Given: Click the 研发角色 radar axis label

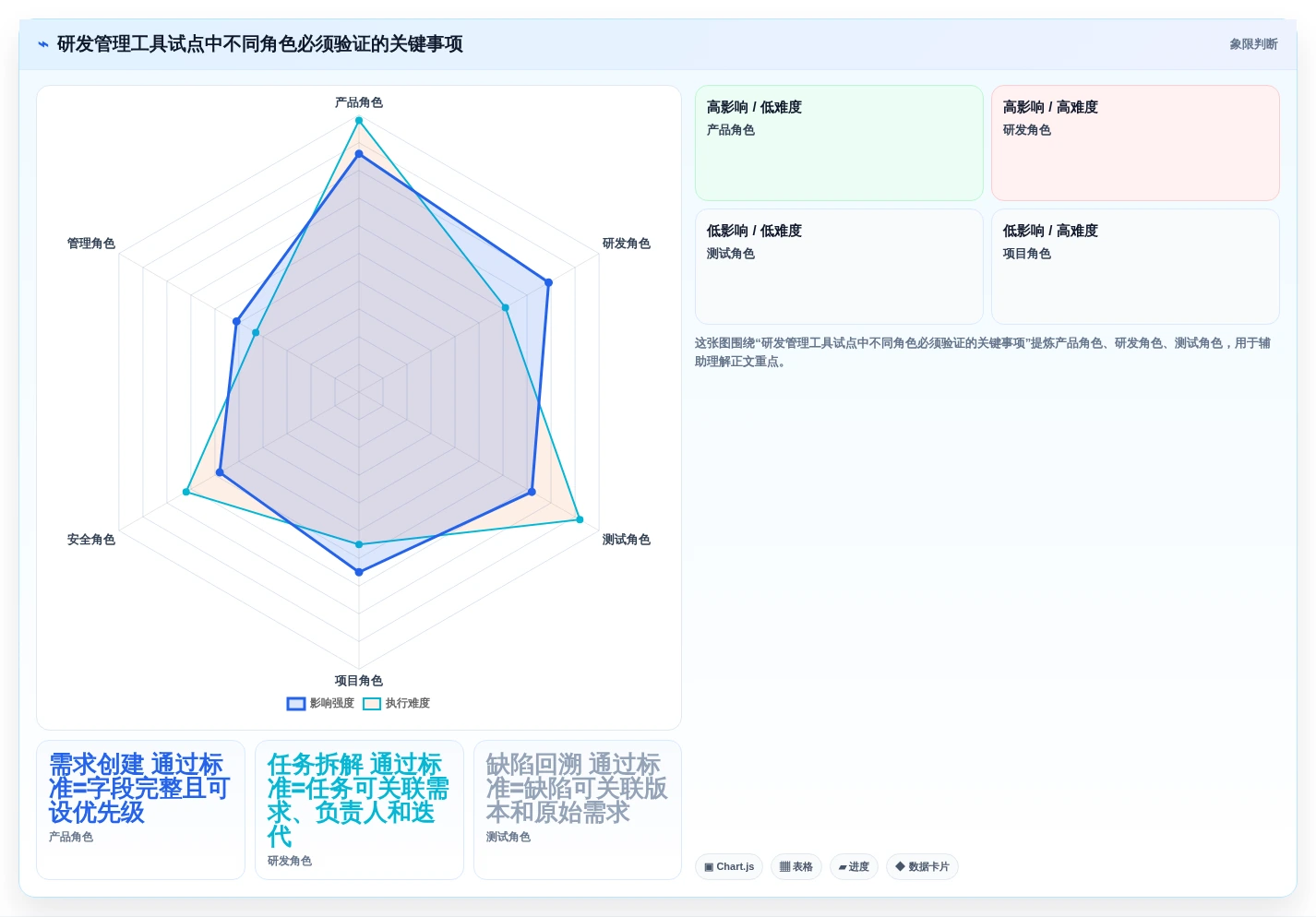Looking at the screenshot, I should click(627, 244).
